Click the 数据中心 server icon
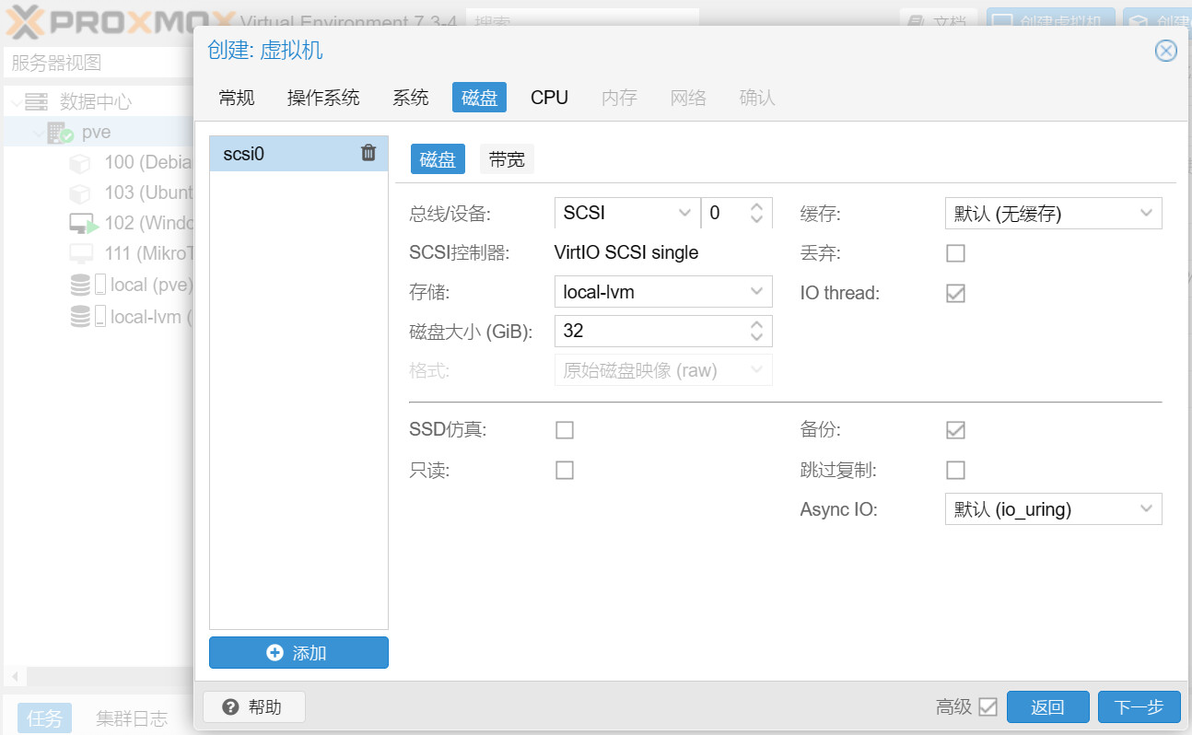 (36, 101)
